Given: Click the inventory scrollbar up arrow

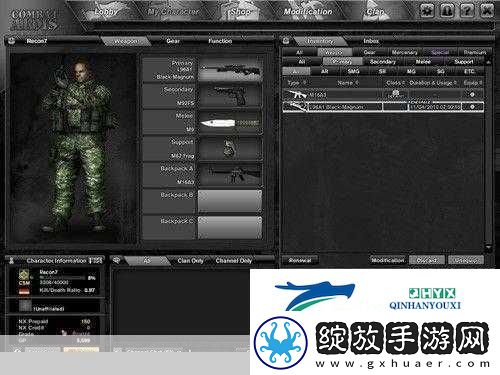Looking at the screenshot, I should coord(488,62).
